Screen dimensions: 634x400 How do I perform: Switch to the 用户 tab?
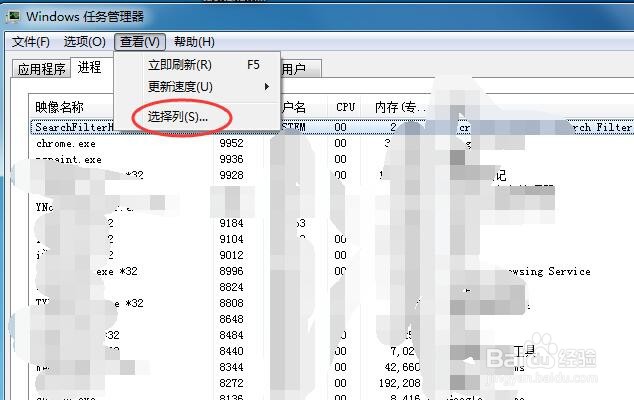[300, 69]
